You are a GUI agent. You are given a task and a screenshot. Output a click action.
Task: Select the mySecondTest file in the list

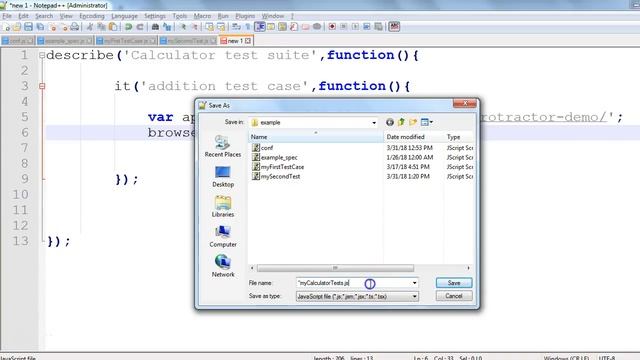coord(276,176)
